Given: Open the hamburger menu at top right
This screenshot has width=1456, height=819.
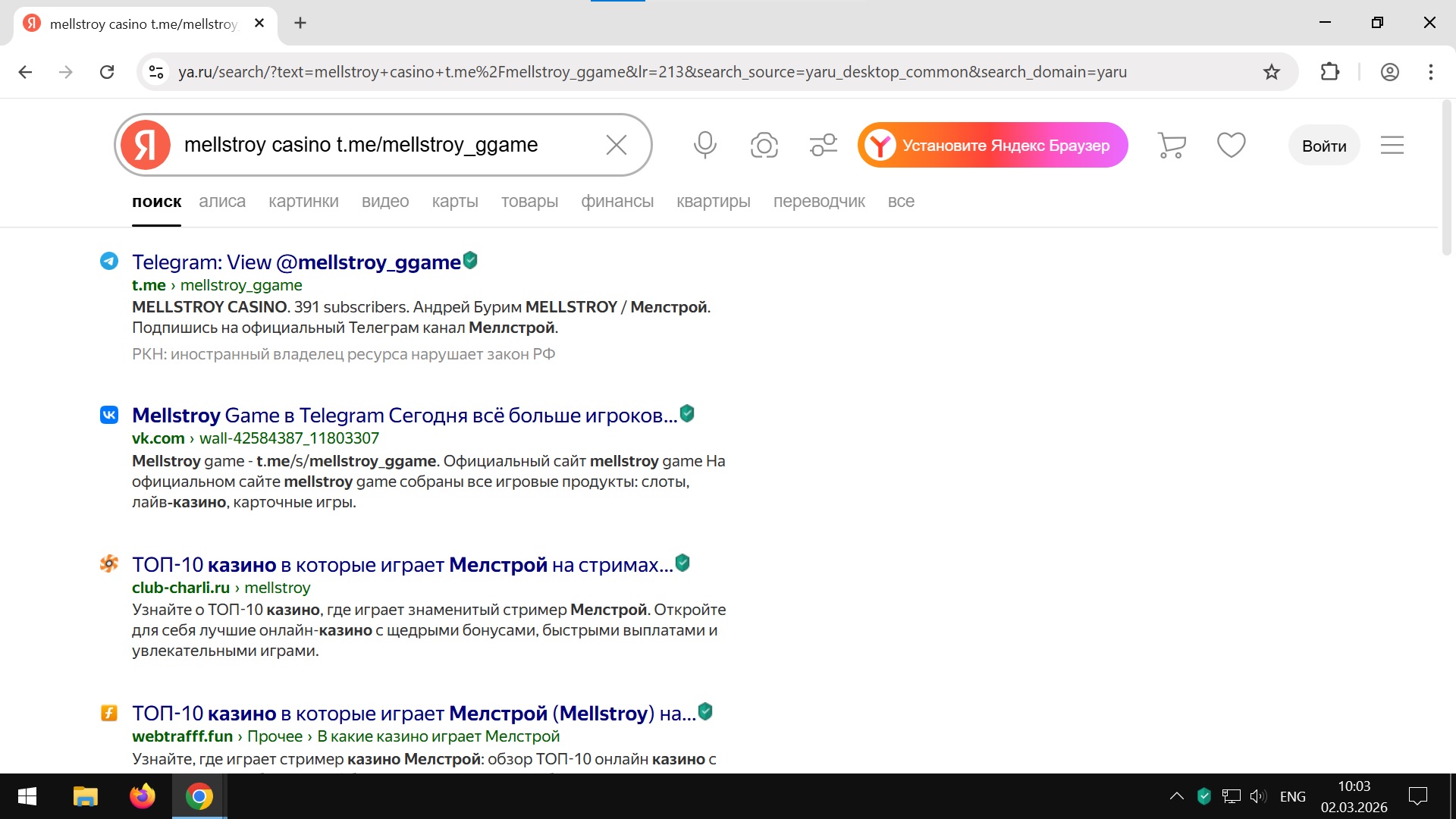Looking at the screenshot, I should [1392, 145].
